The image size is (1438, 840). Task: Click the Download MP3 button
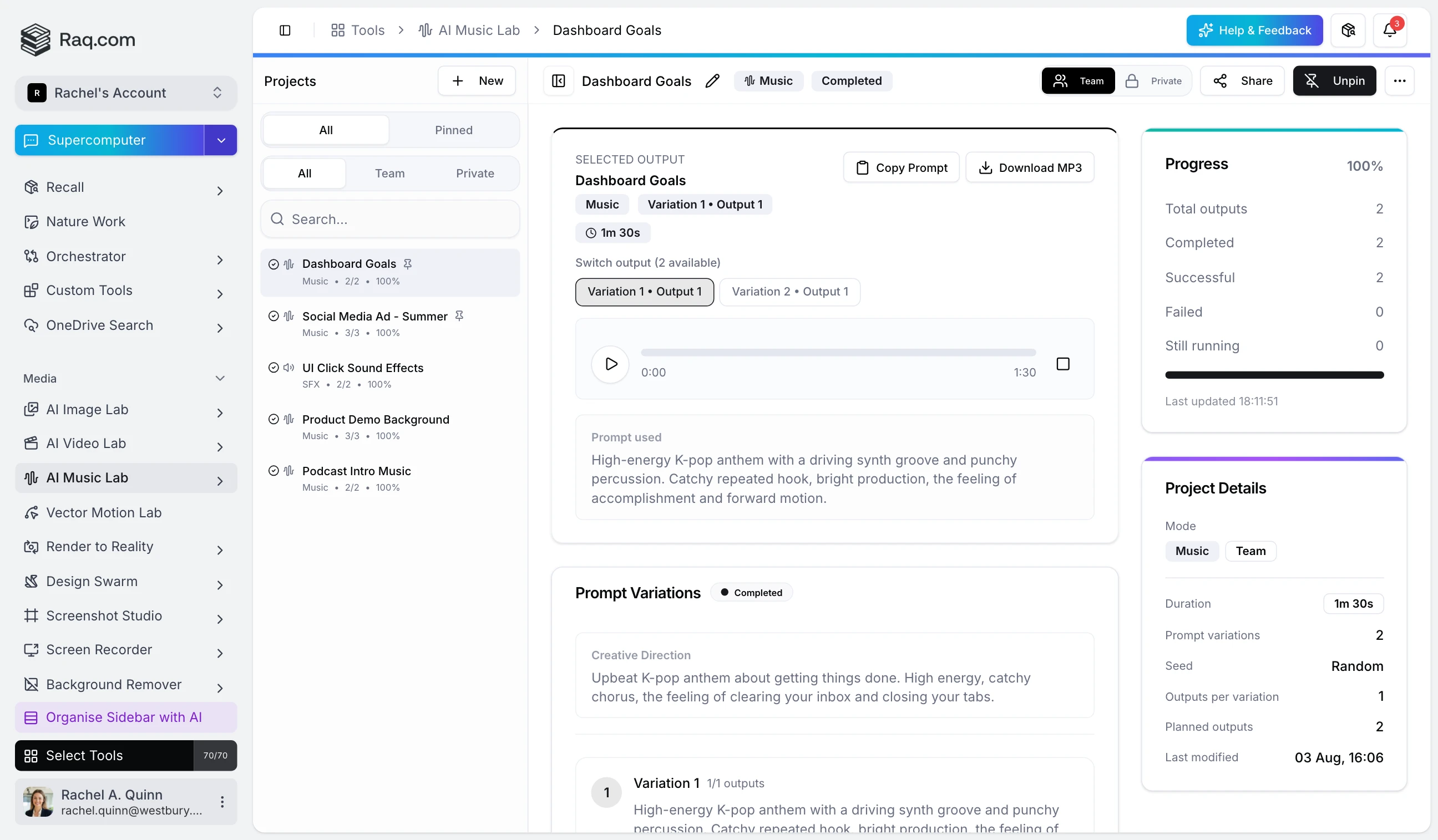tap(1029, 167)
